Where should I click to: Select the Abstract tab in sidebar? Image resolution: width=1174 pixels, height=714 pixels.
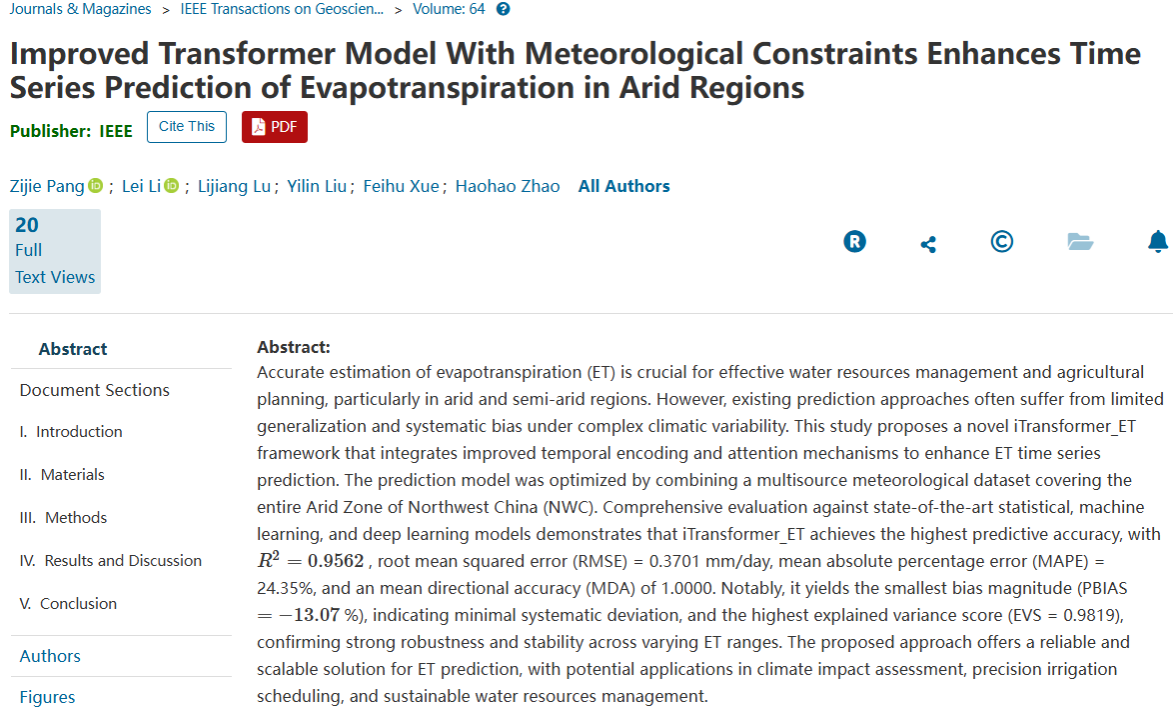tap(73, 349)
